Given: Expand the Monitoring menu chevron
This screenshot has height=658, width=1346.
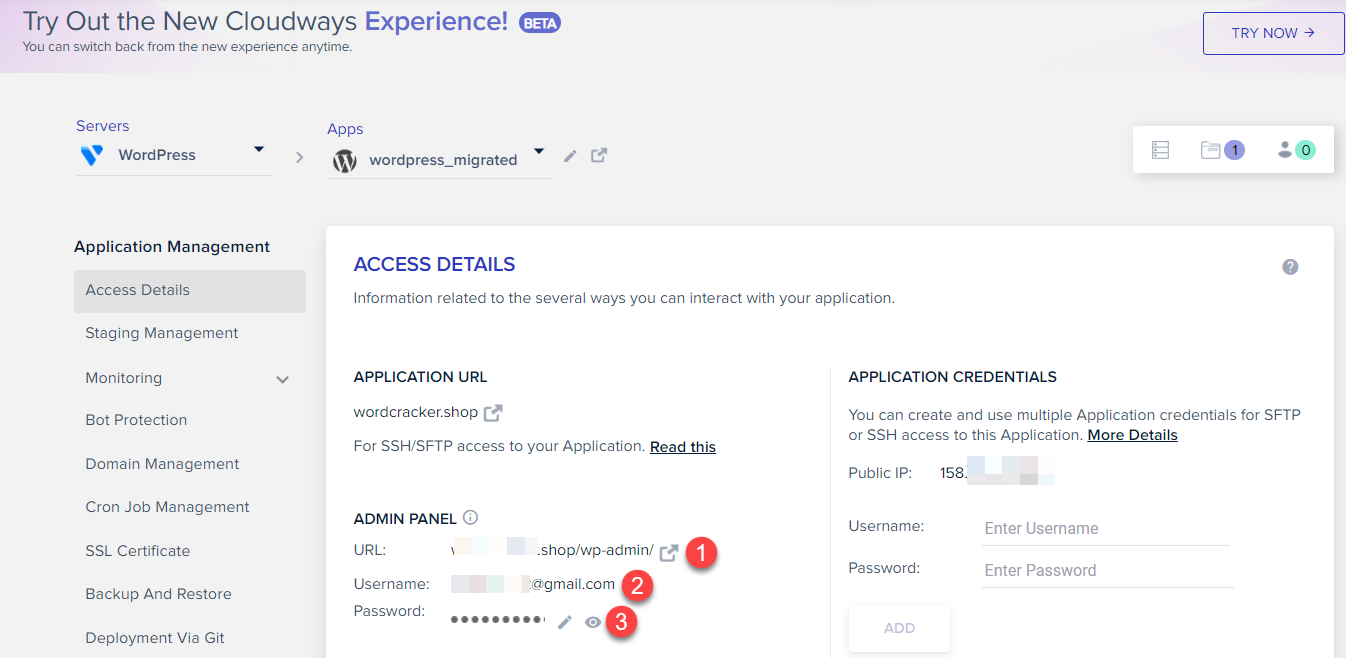Looking at the screenshot, I should (283, 379).
